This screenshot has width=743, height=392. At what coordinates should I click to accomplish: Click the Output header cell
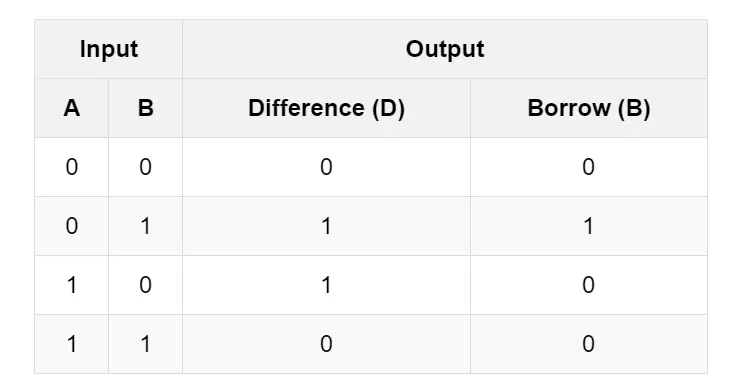point(445,49)
